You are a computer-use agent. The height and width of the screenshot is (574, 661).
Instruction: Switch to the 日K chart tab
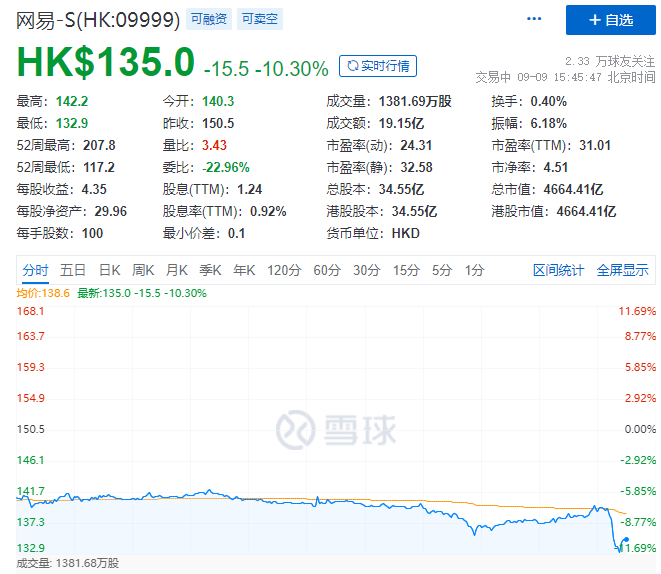pyautogui.click(x=109, y=270)
